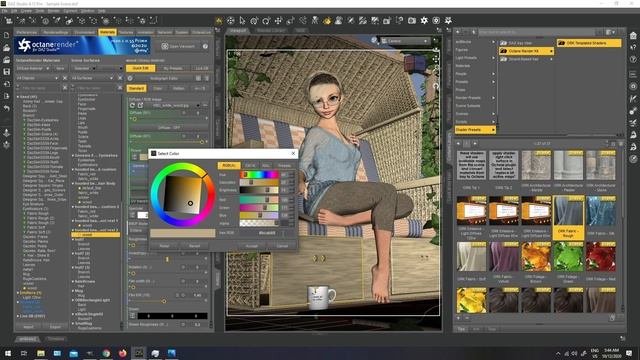Select the RGB(A) tab in Select Color dialog
Screen dimensions: 640x360
pos(229,165)
